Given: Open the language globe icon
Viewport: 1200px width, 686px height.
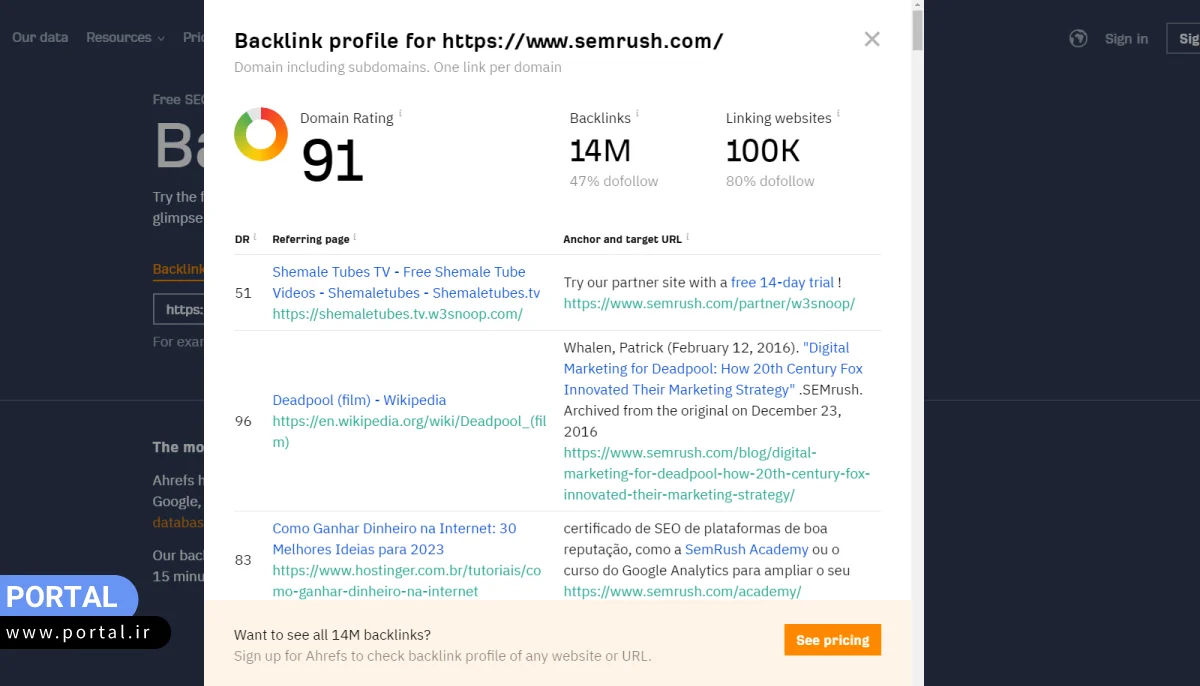Looking at the screenshot, I should (1078, 38).
